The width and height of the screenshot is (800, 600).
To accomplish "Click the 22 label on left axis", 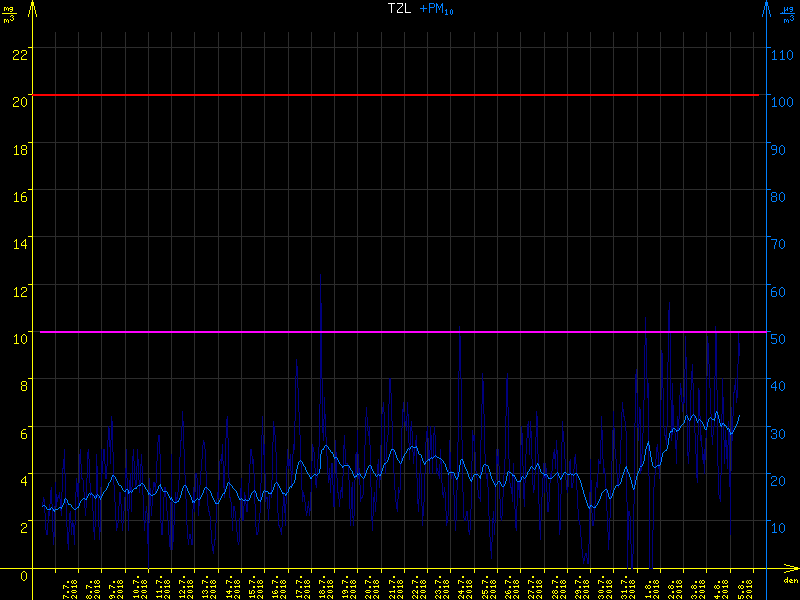I will pyautogui.click(x=18, y=54).
